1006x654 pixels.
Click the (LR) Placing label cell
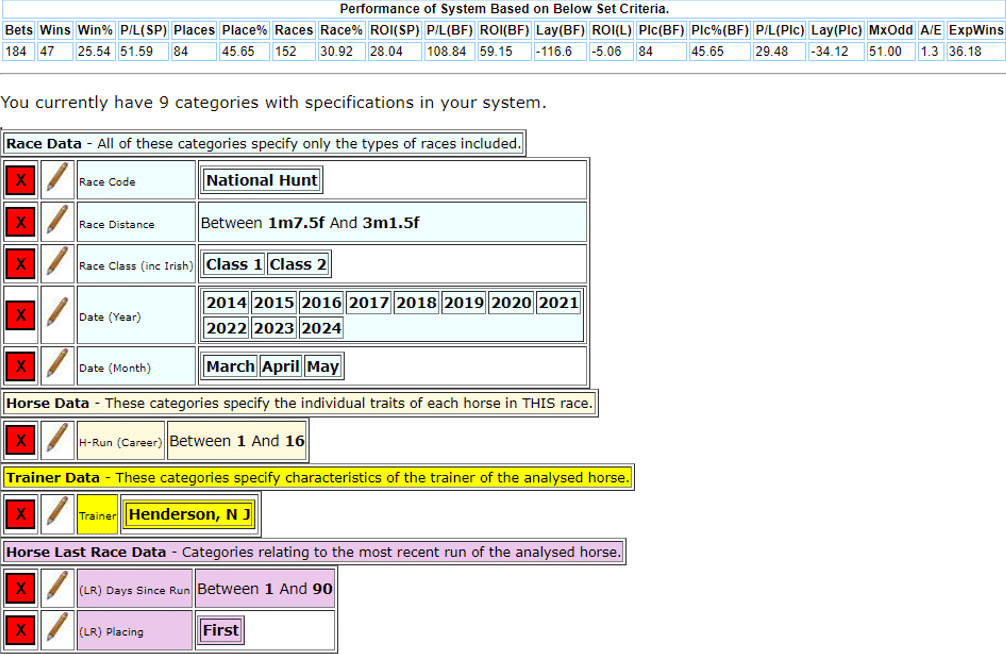click(x=135, y=631)
